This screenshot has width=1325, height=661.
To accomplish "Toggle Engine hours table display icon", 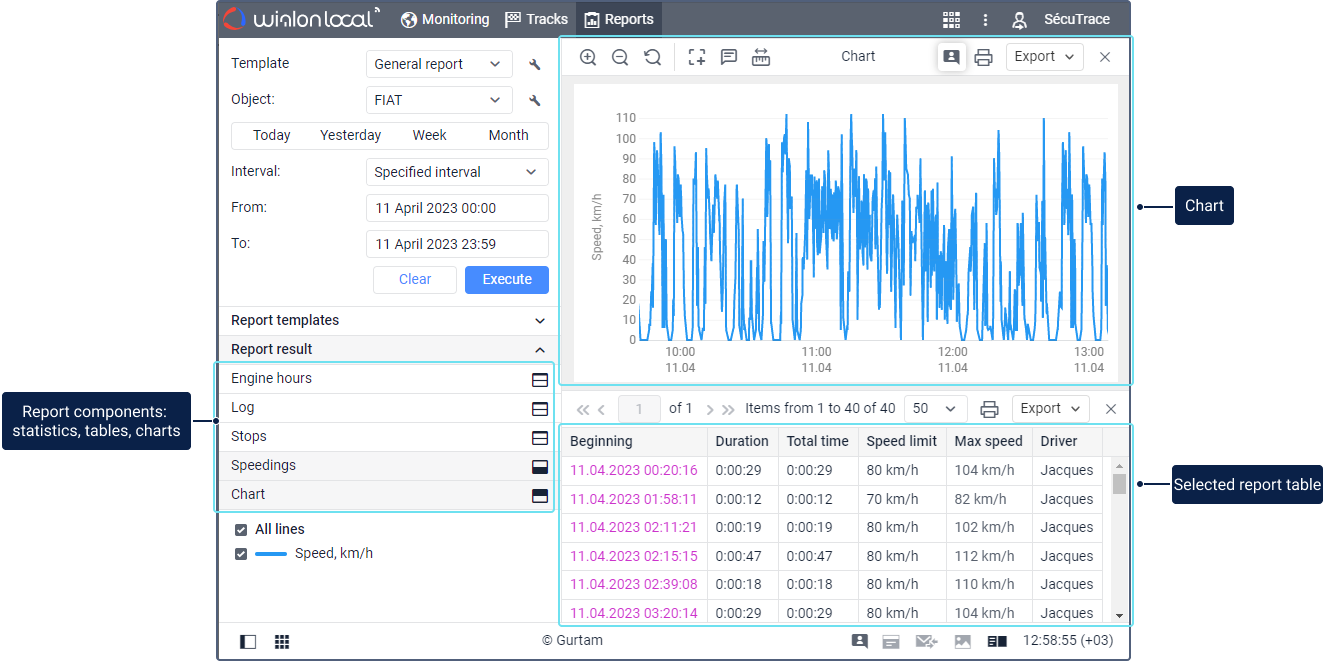I will 540,380.
